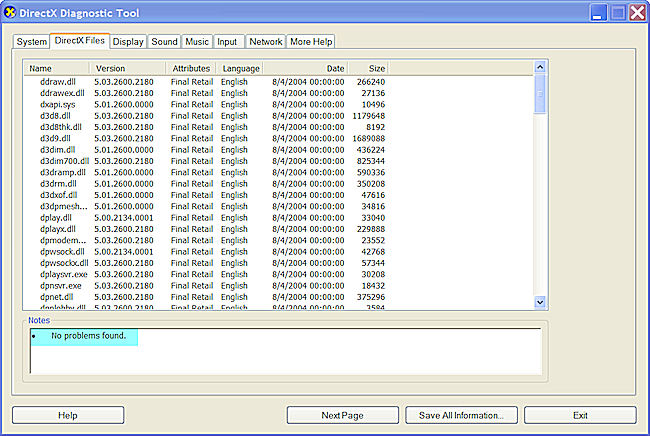Viewport: 650px width, 436px height.
Task: Sort by the Version column header
Action: pos(128,68)
